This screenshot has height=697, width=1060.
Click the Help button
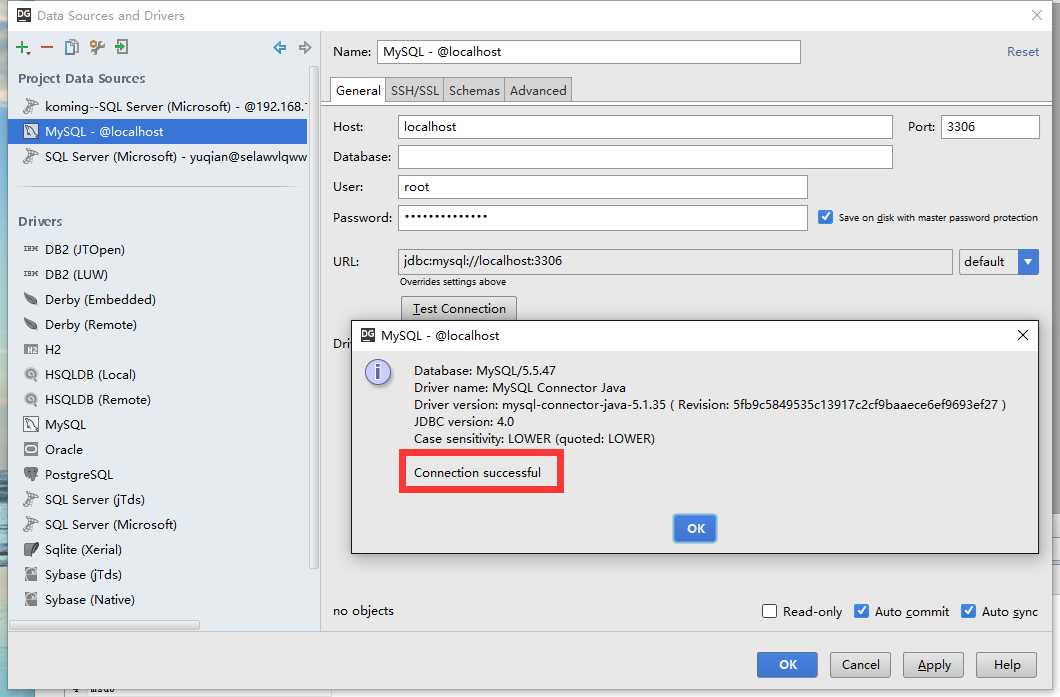tap(1007, 665)
